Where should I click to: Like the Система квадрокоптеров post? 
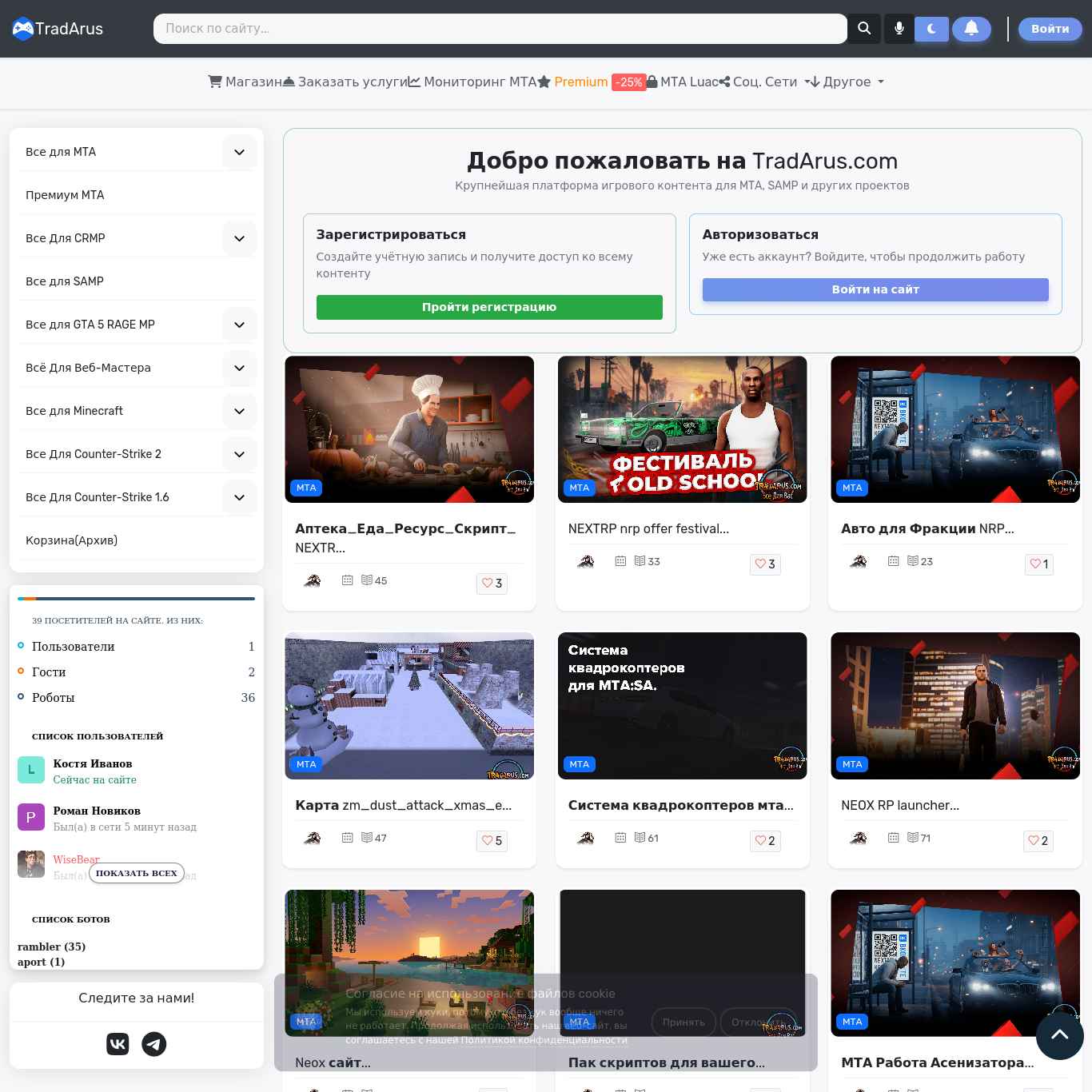point(765,841)
